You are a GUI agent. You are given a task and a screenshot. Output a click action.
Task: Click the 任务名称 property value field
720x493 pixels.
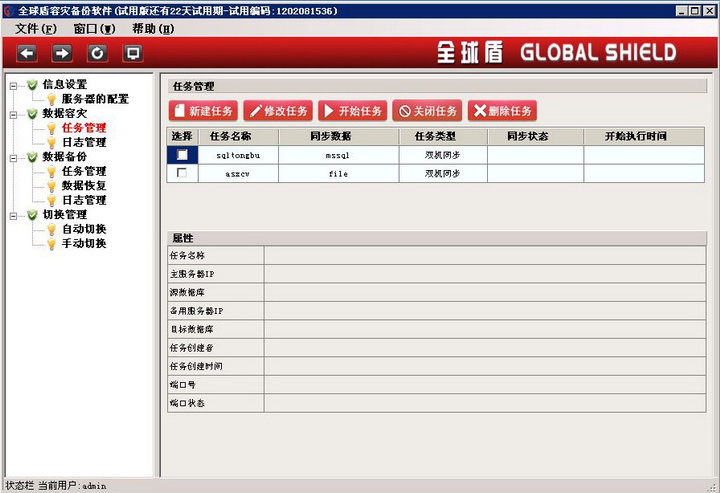point(485,256)
